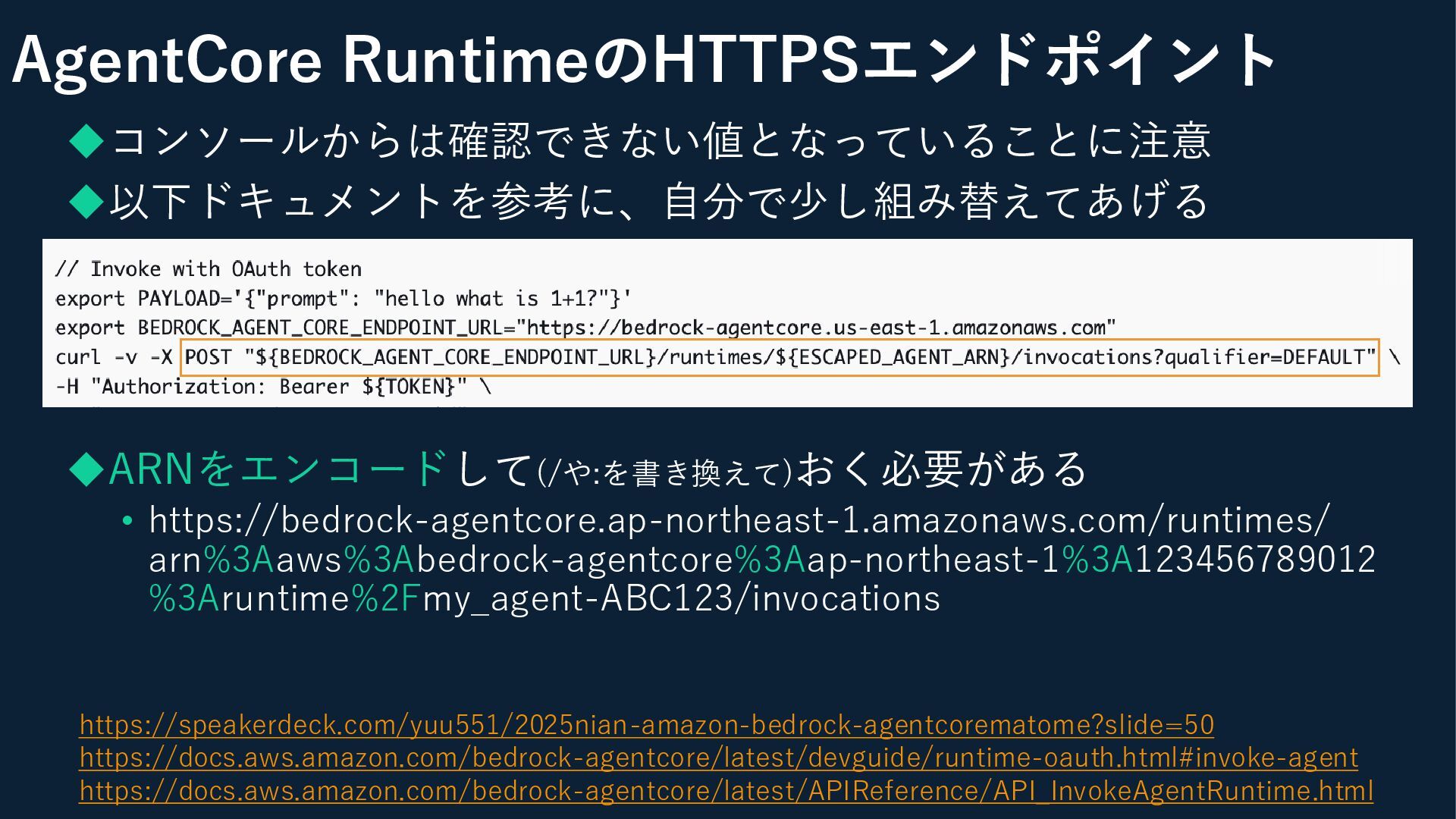Click the '// Invoke with OAuth token' comment line

pyautogui.click(x=208, y=269)
